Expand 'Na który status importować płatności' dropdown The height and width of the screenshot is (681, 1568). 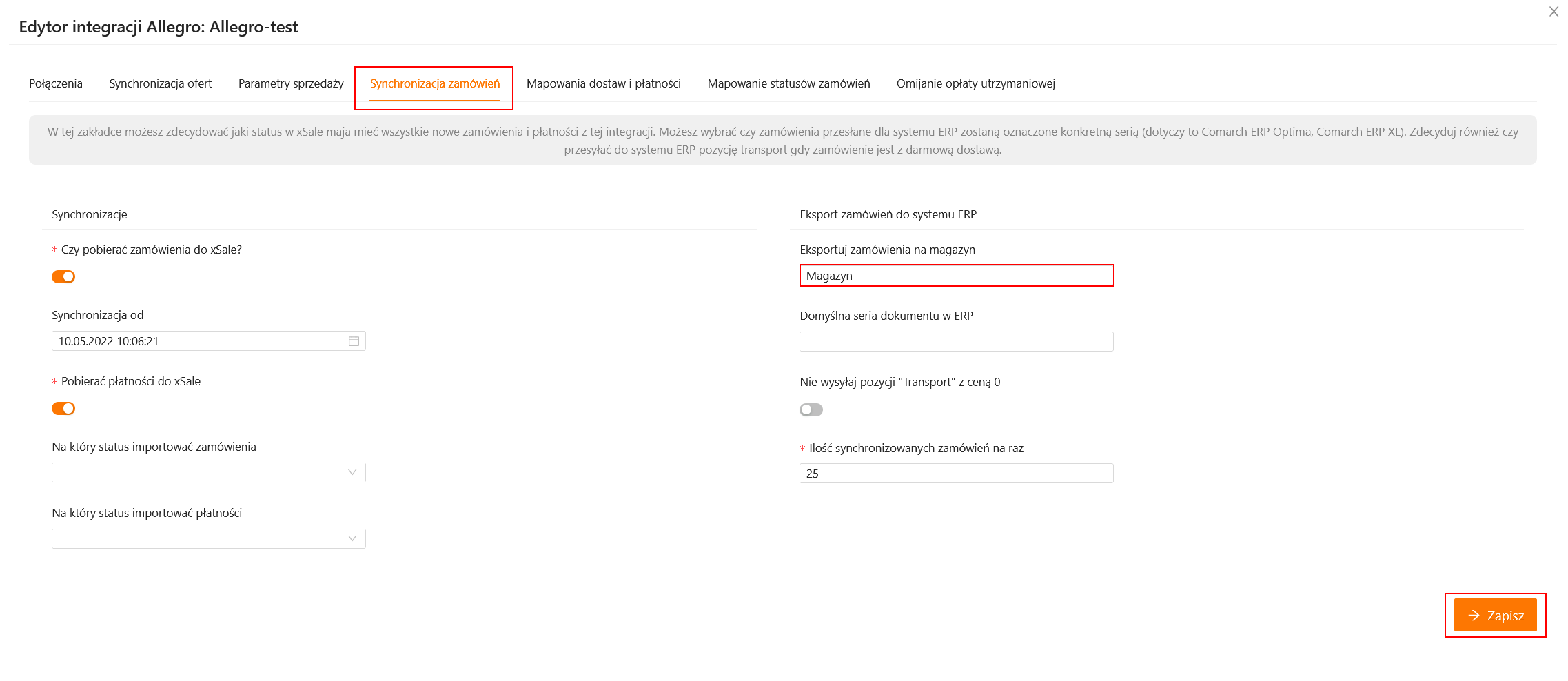(208, 539)
